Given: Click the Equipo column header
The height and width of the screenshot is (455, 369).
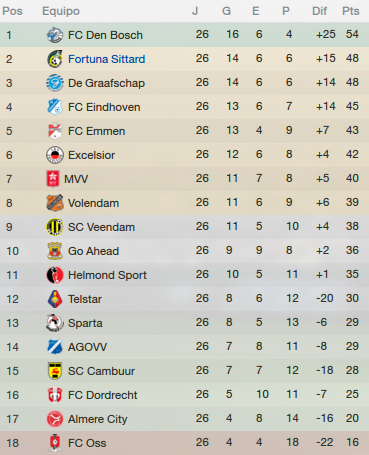Looking at the screenshot, I should [x=61, y=11].
